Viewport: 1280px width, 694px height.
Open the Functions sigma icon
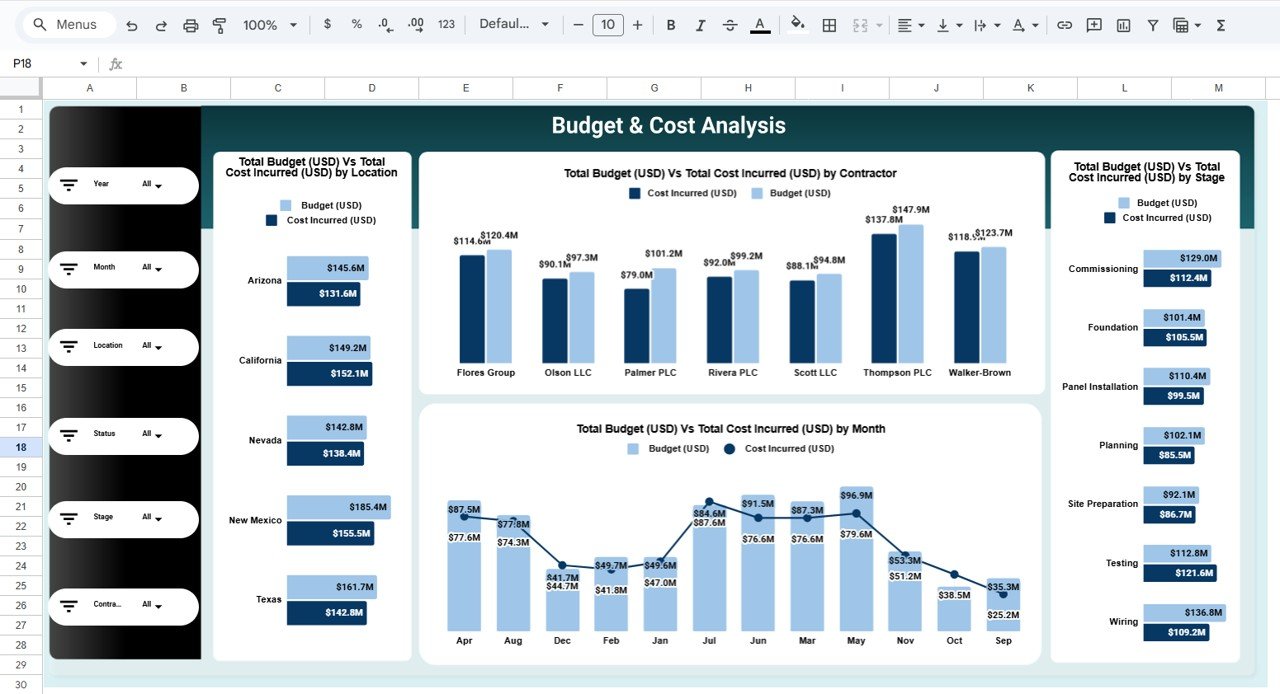tap(1221, 24)
